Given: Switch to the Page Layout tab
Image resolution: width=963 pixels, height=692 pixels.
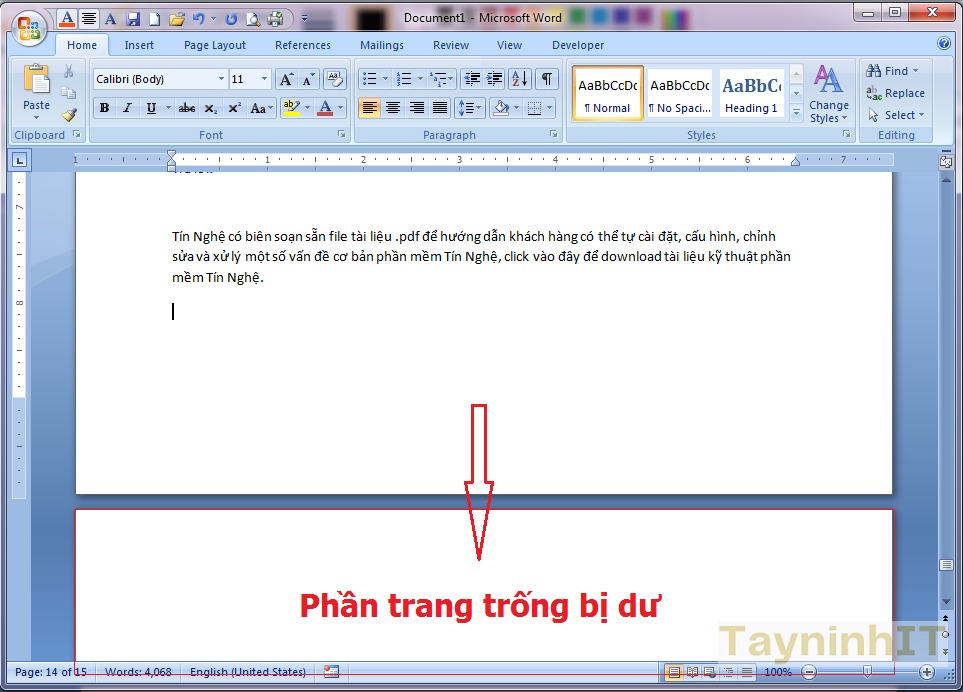Looking at the screenshot, I should (214, 45).
